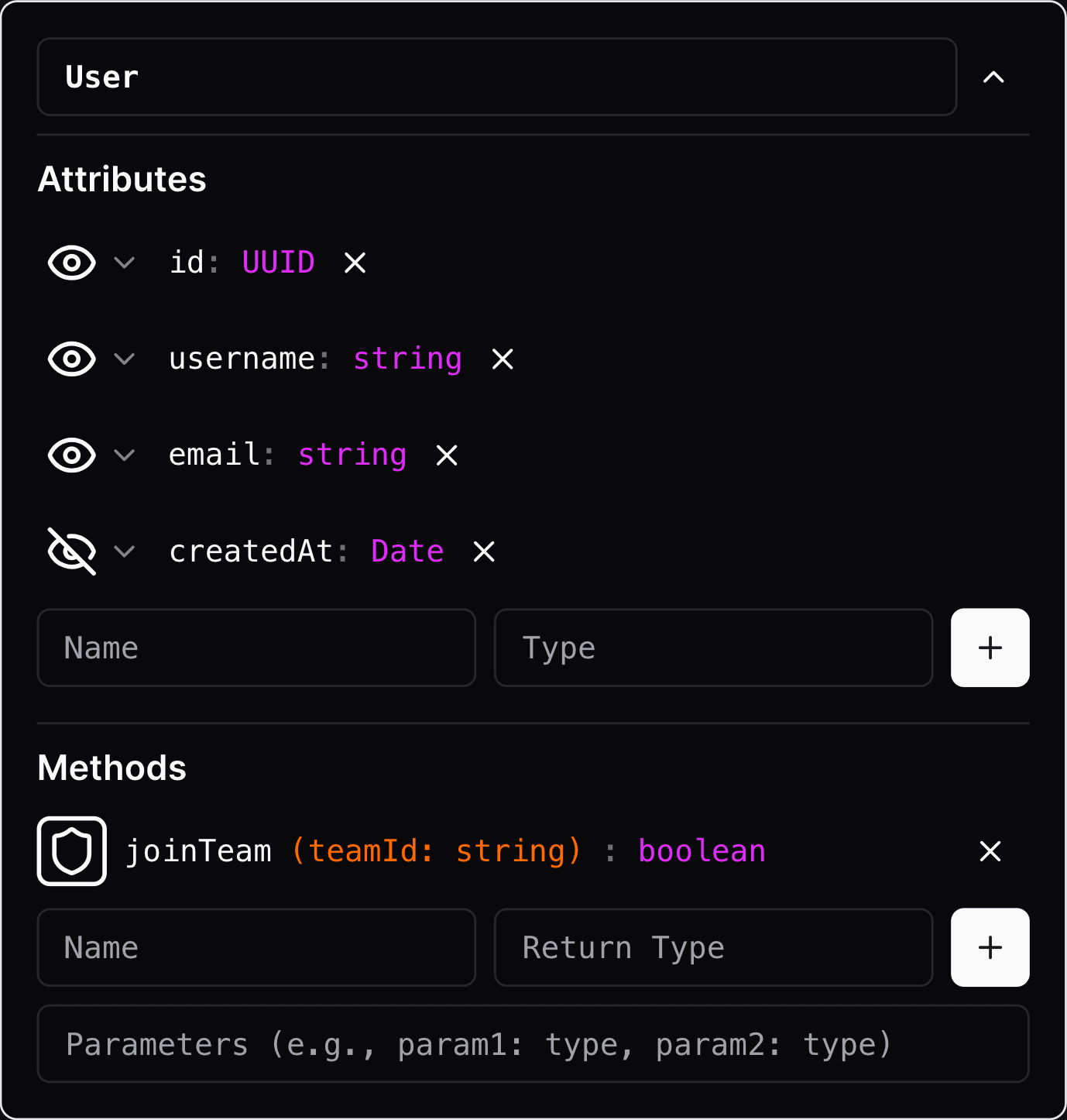The height and width of the screenshot is (1120, 1067).
Task: Toggle visibility of email attribute
Action: pos(72,455)
